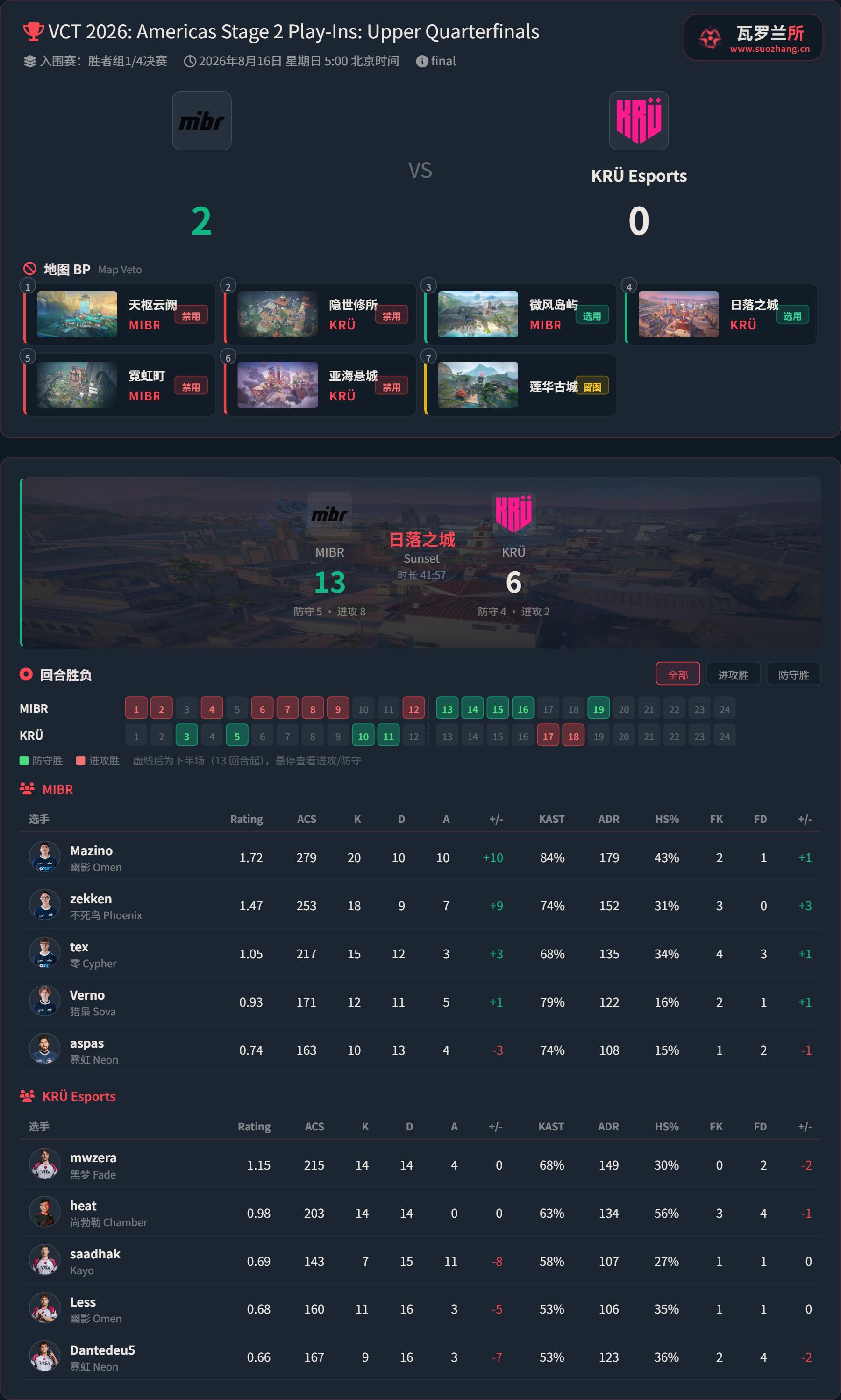Click the green 防守胜 legend swatch

pyautogui.click(x=24, y=761)
